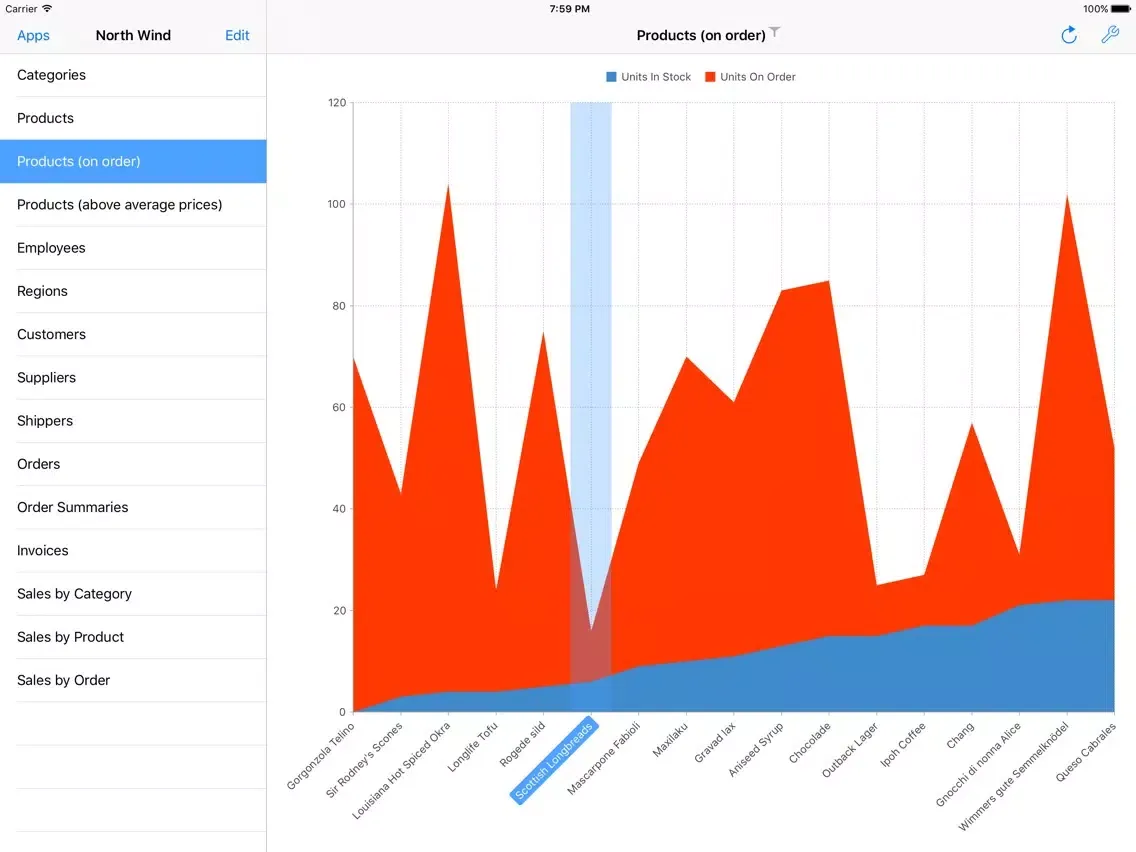
Task: Select the Queso Cabrales axis label
Action: pyautogui.click(x=1085, y=752)
